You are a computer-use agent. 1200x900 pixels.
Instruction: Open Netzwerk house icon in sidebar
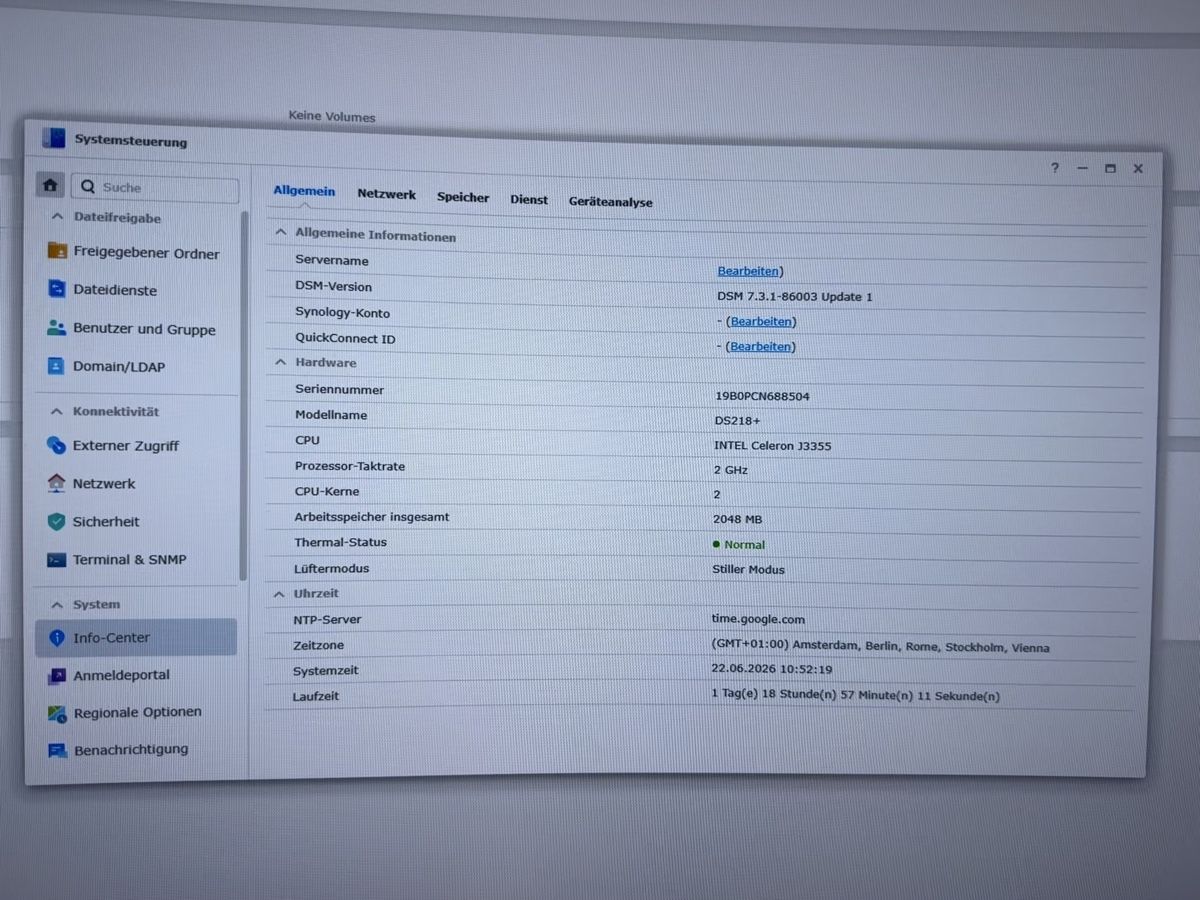click(x=56, y=483)
